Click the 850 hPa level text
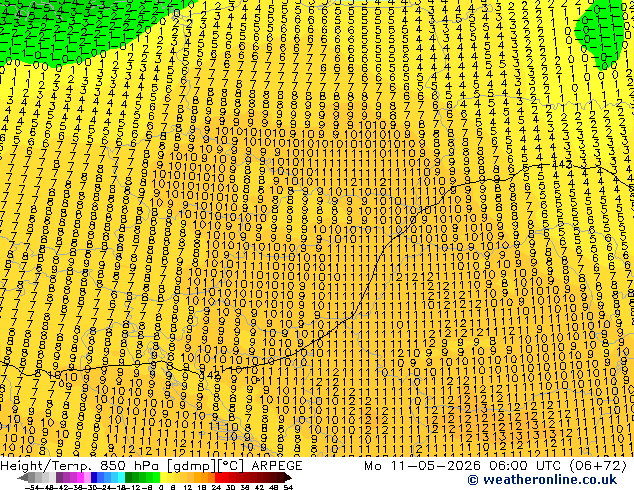 click(129, 466)
